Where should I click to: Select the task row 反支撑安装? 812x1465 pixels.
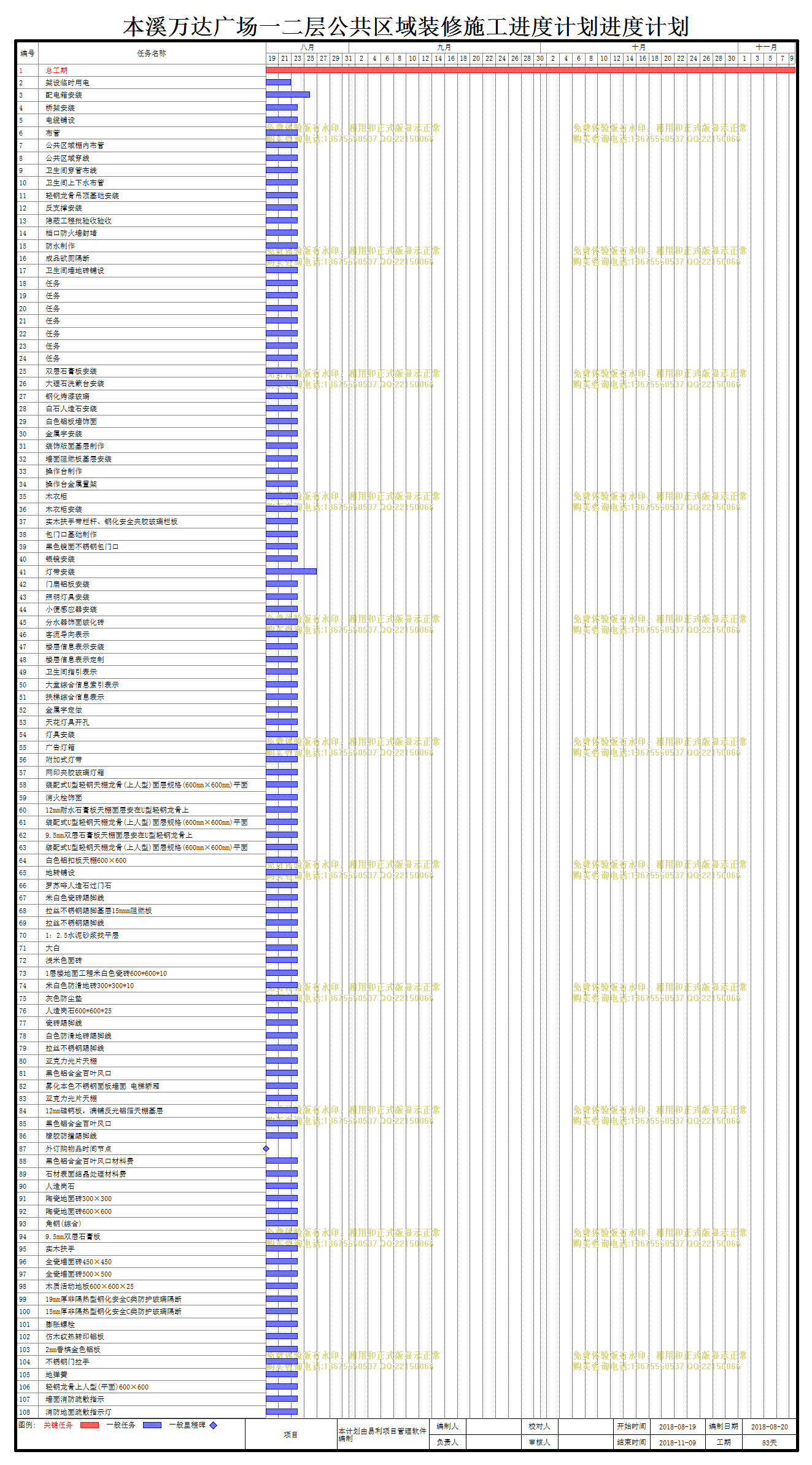coord(141,208)
